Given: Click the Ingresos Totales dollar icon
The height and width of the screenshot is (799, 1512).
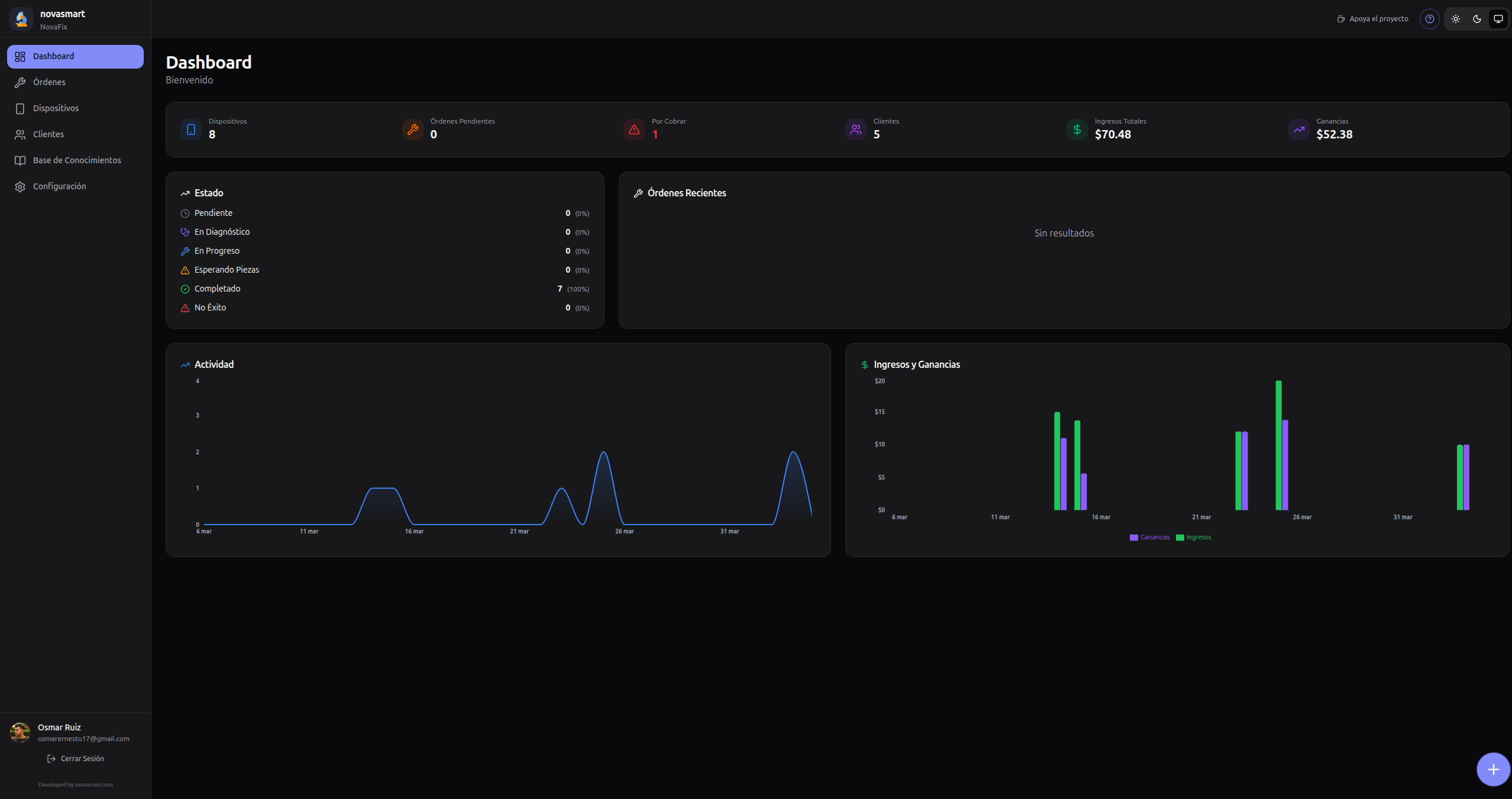Looking at the screenshot, I should (1077, 130).
